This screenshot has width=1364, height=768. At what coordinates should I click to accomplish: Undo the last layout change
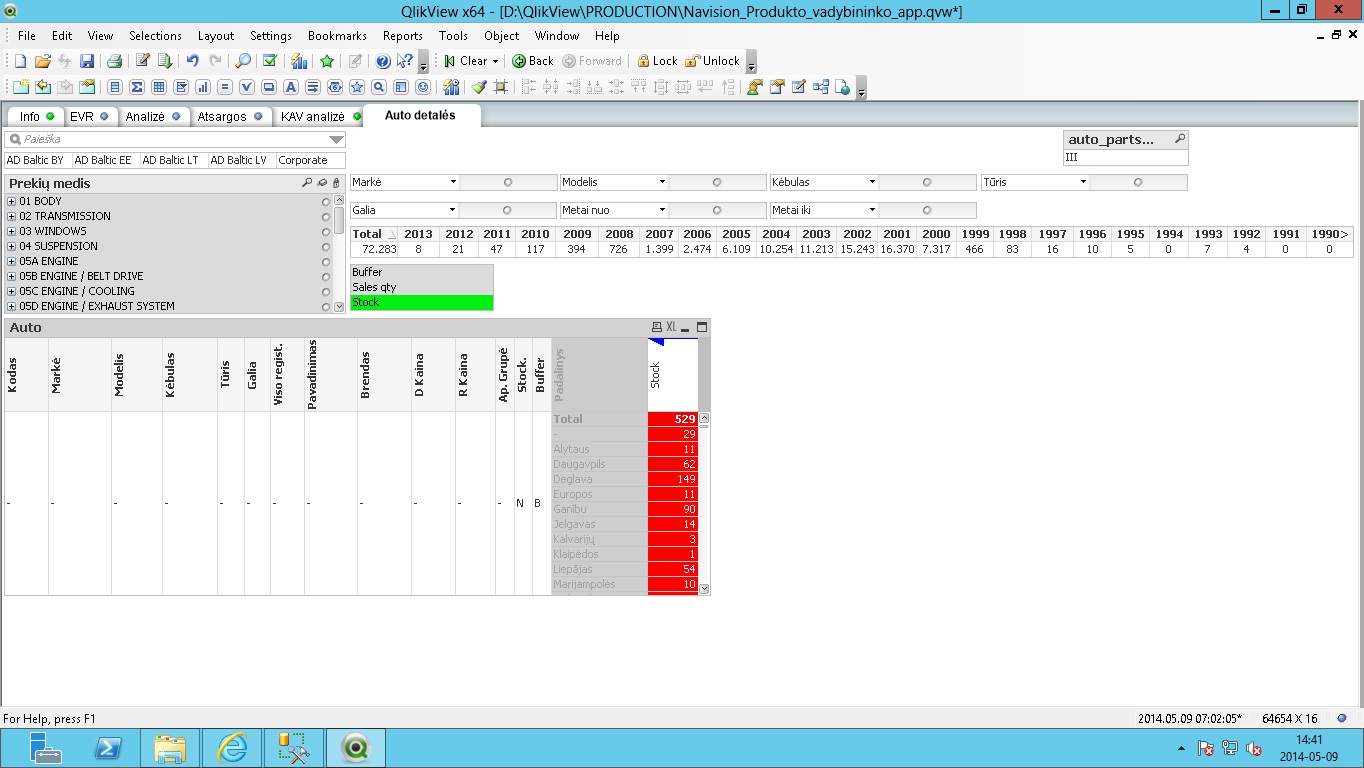[193, 61]
